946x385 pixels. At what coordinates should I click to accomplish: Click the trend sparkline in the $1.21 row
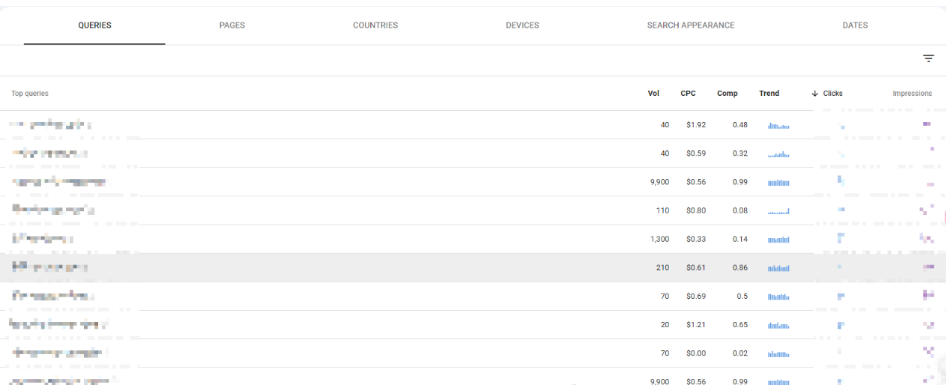778,325
